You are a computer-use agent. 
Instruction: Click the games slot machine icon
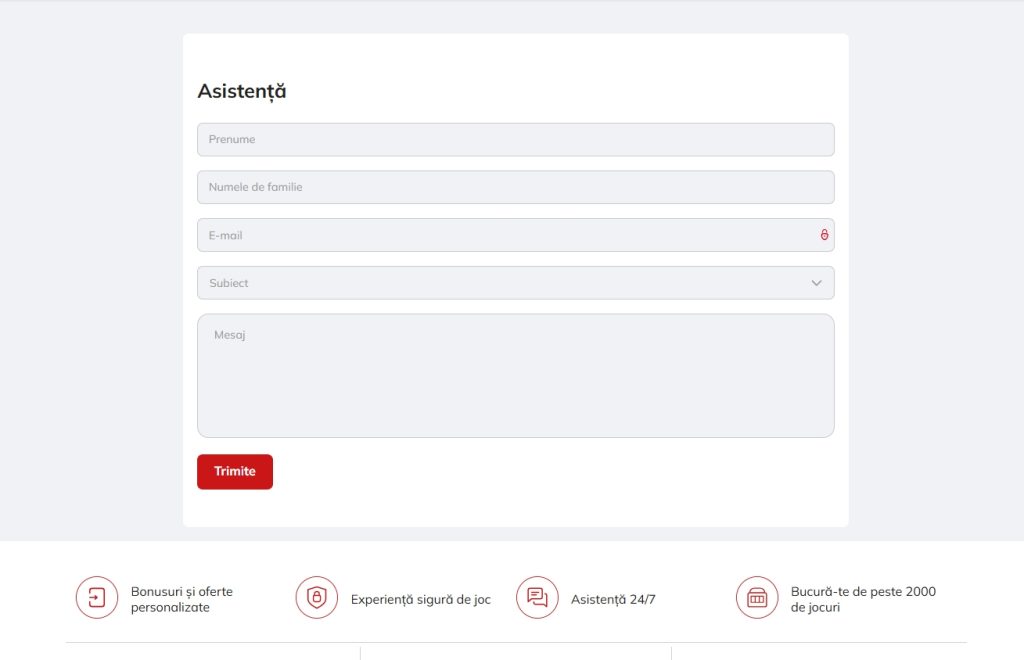[x=758, y=597]
